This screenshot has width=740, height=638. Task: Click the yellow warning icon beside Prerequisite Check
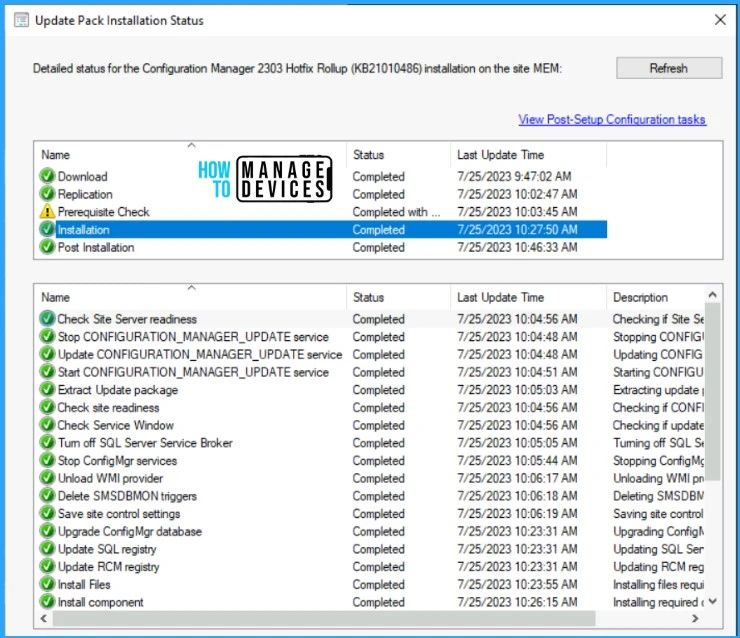(x=47, y=211)
